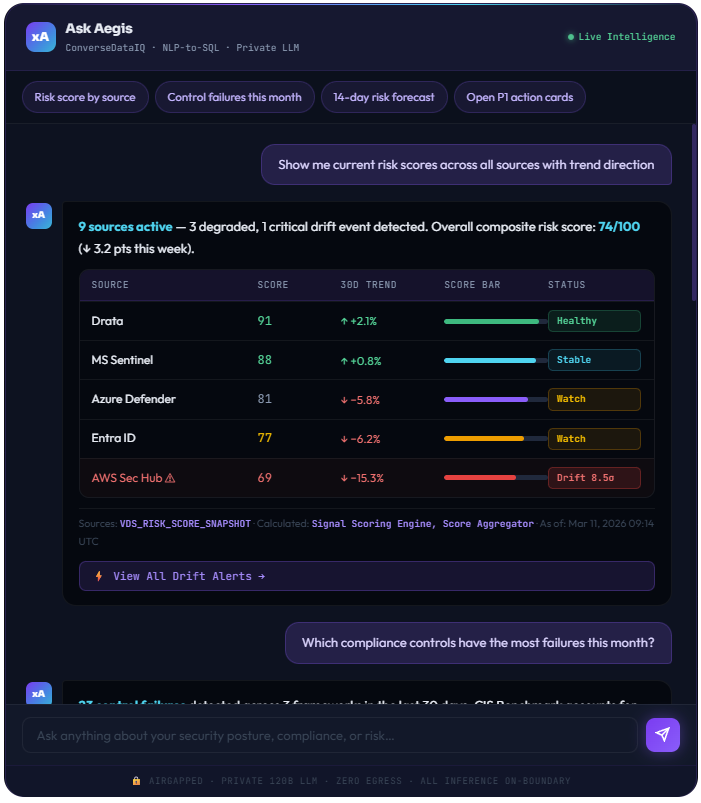Click the send message paper plane button
The image size is (701, 803).
(x=662, y=735)
